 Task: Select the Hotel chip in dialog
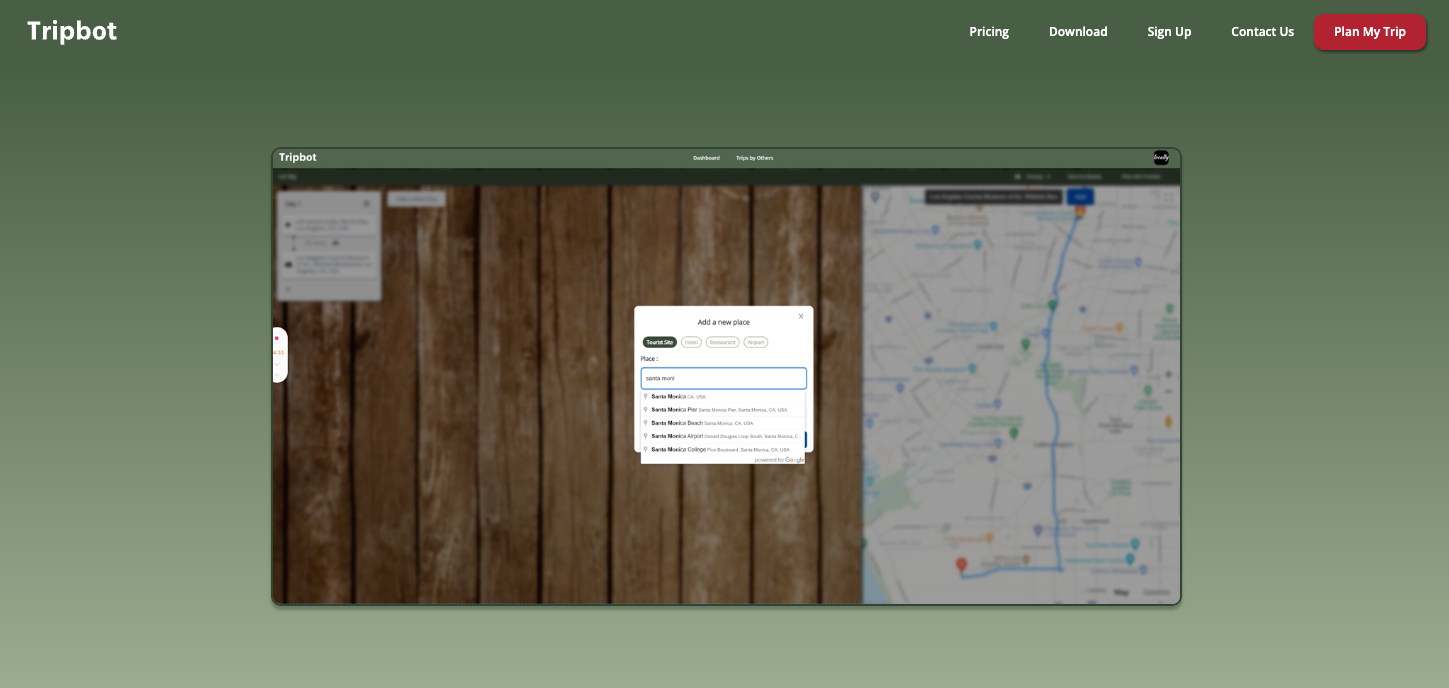[691, 342]
